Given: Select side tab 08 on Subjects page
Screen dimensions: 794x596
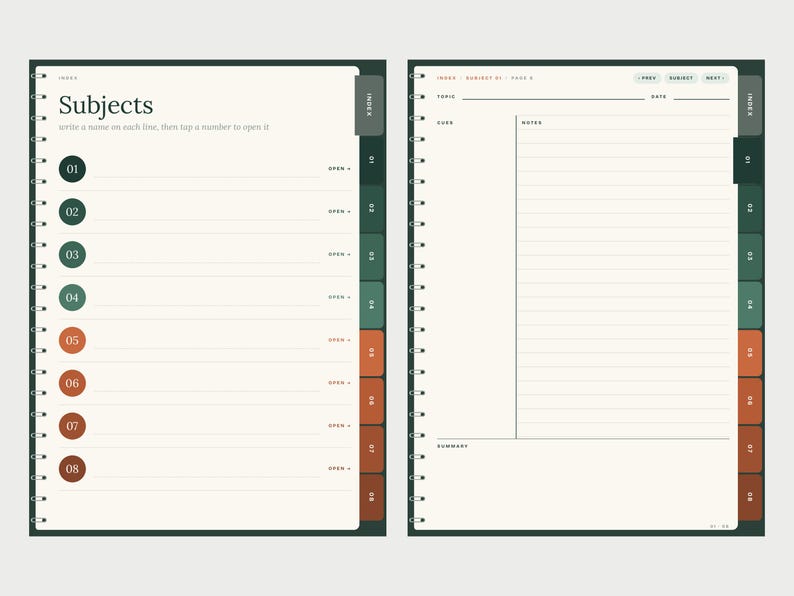Looking at the screenshot, I should point(372,497).
